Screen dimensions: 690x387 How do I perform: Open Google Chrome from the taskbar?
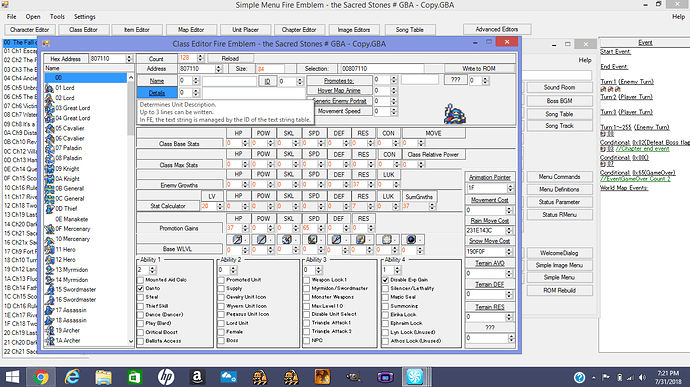(40, 377)
